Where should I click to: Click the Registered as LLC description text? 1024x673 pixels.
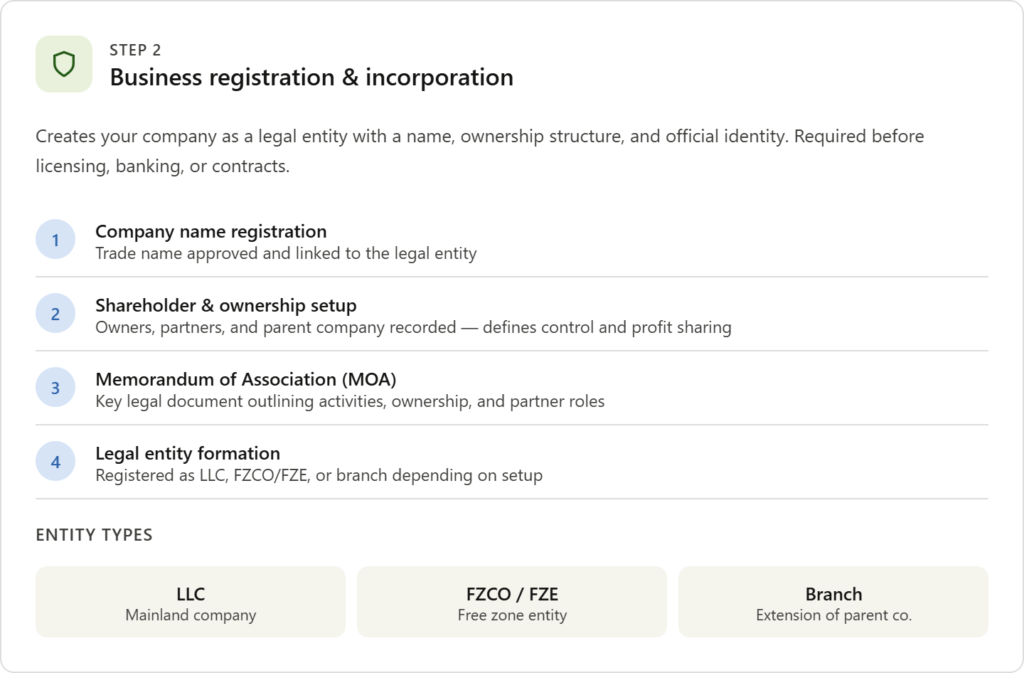point(319,476)
